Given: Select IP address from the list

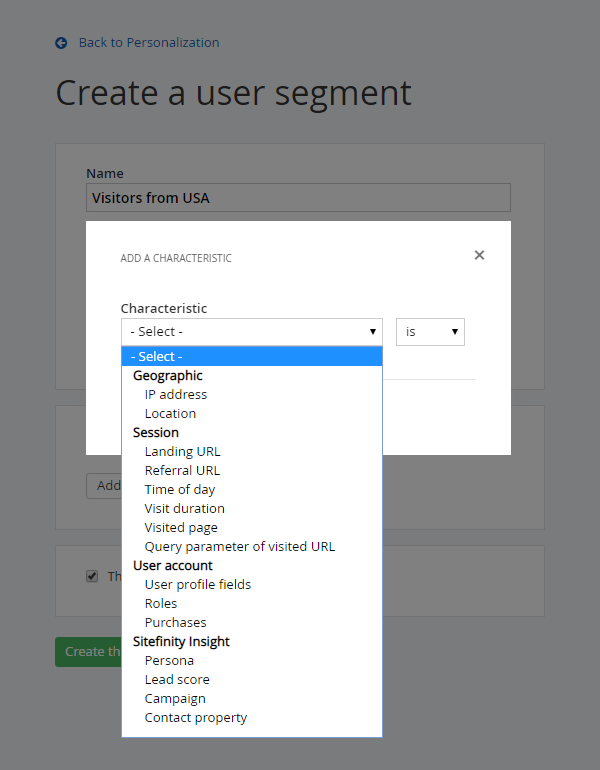Looking at the screenshot, I should [176, 395].
